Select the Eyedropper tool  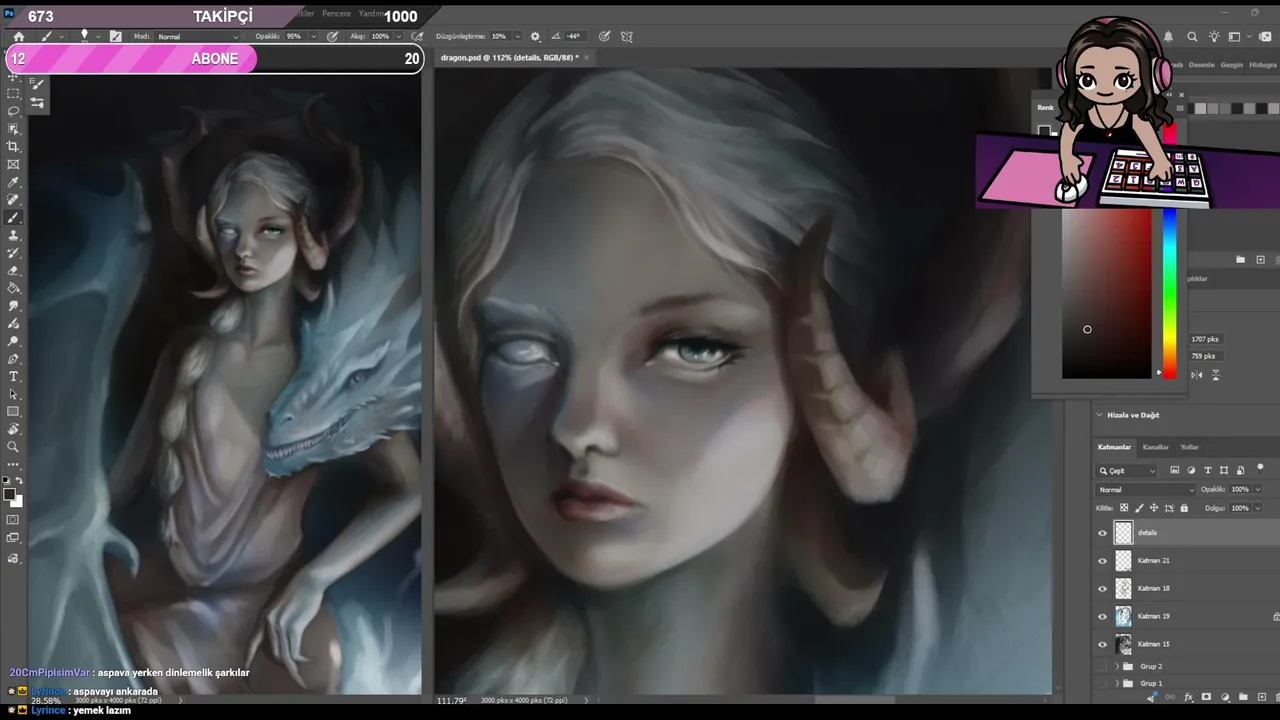(x=13, y=182)
